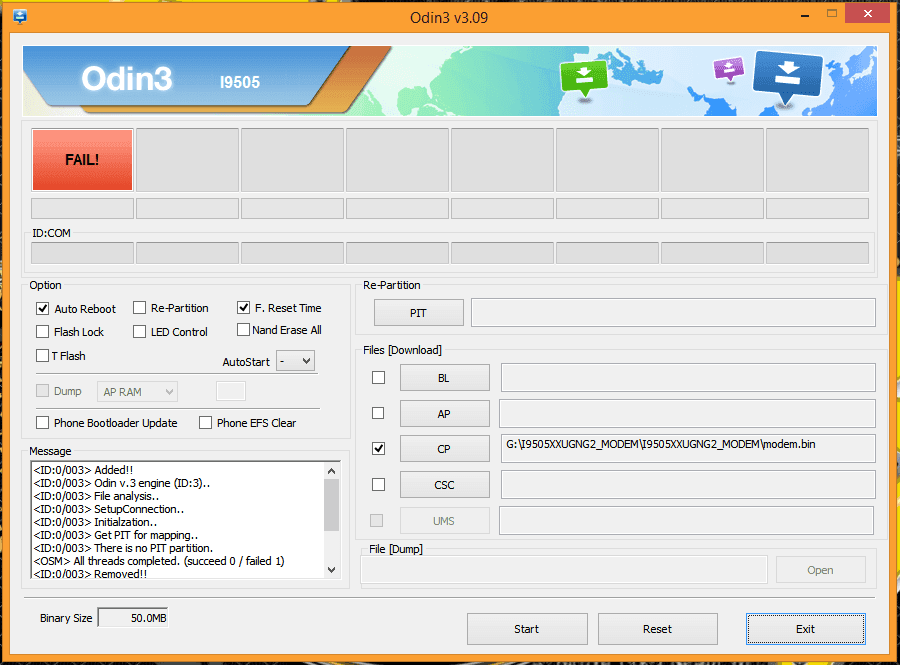Select the 'Removed!!' log line
This screenshot has height=665, width=900.
tap(90, 574)
